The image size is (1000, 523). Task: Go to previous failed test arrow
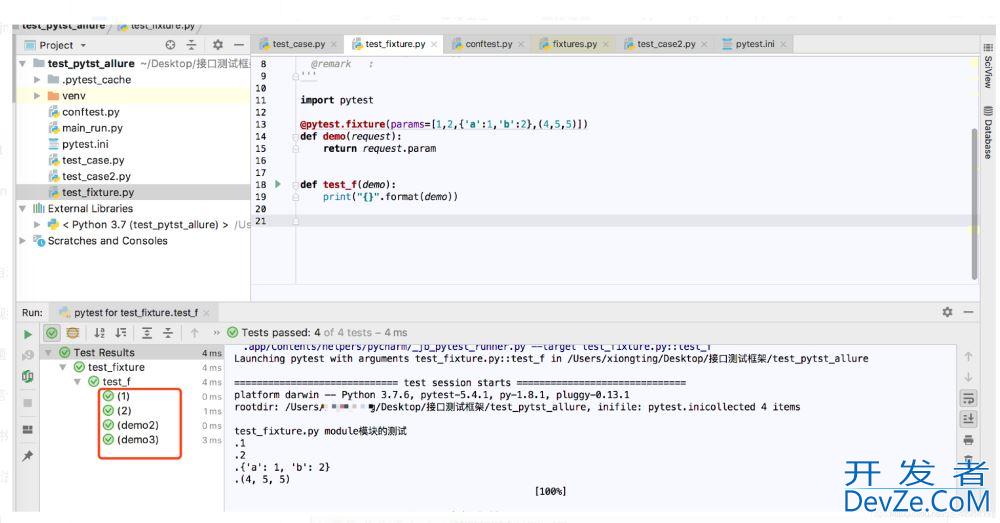(x=195, y=332)
